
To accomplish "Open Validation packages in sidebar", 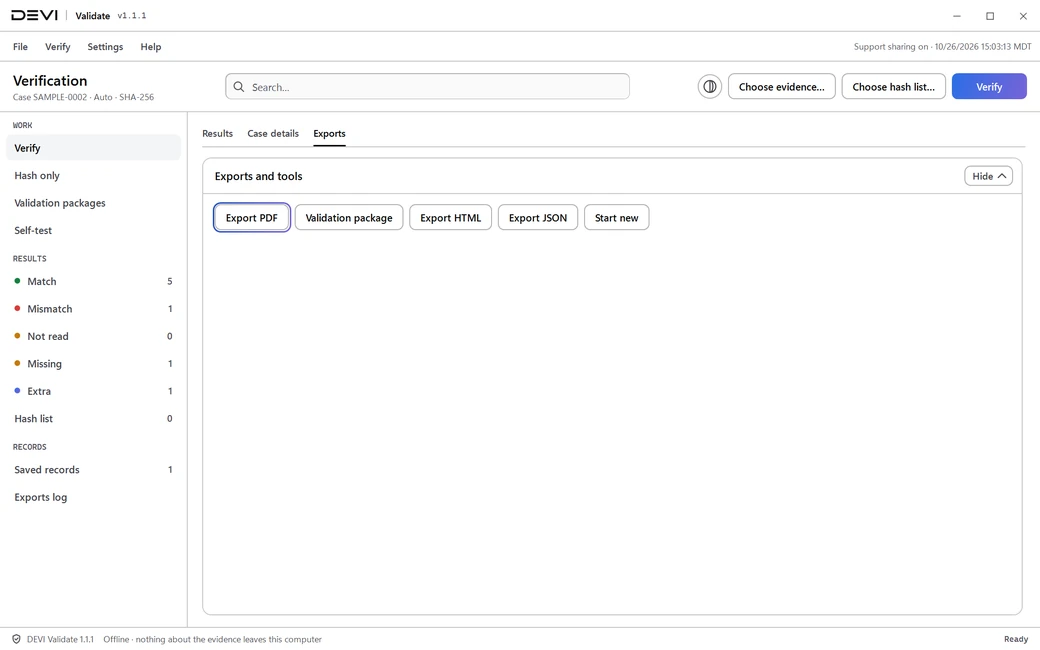I will (94, 203).
